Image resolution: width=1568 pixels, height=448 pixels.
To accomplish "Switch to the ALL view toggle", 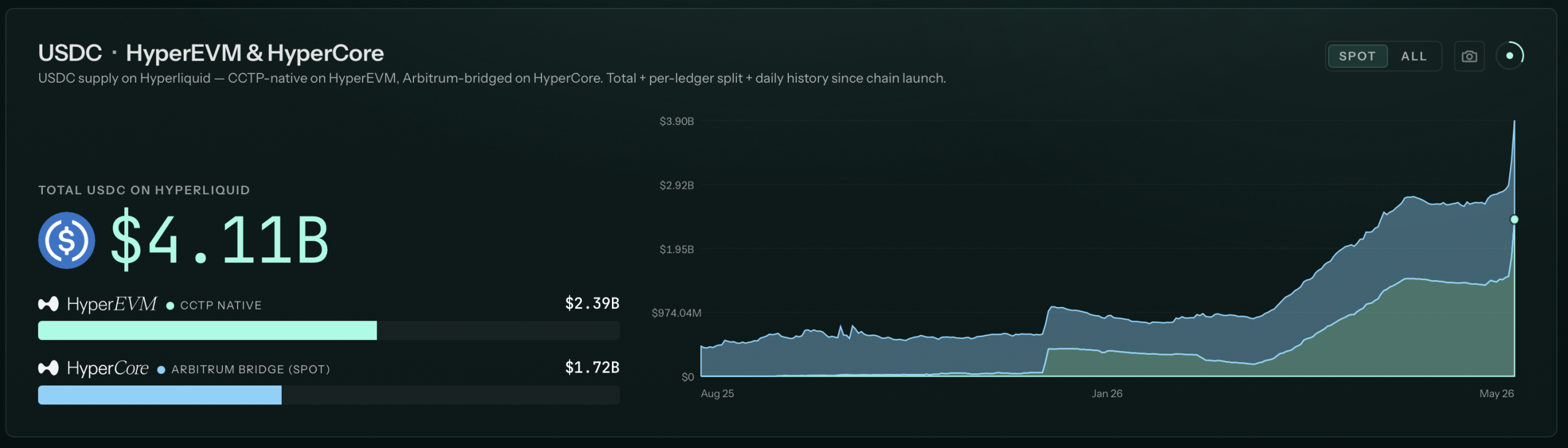I will tap(1414, 56).
